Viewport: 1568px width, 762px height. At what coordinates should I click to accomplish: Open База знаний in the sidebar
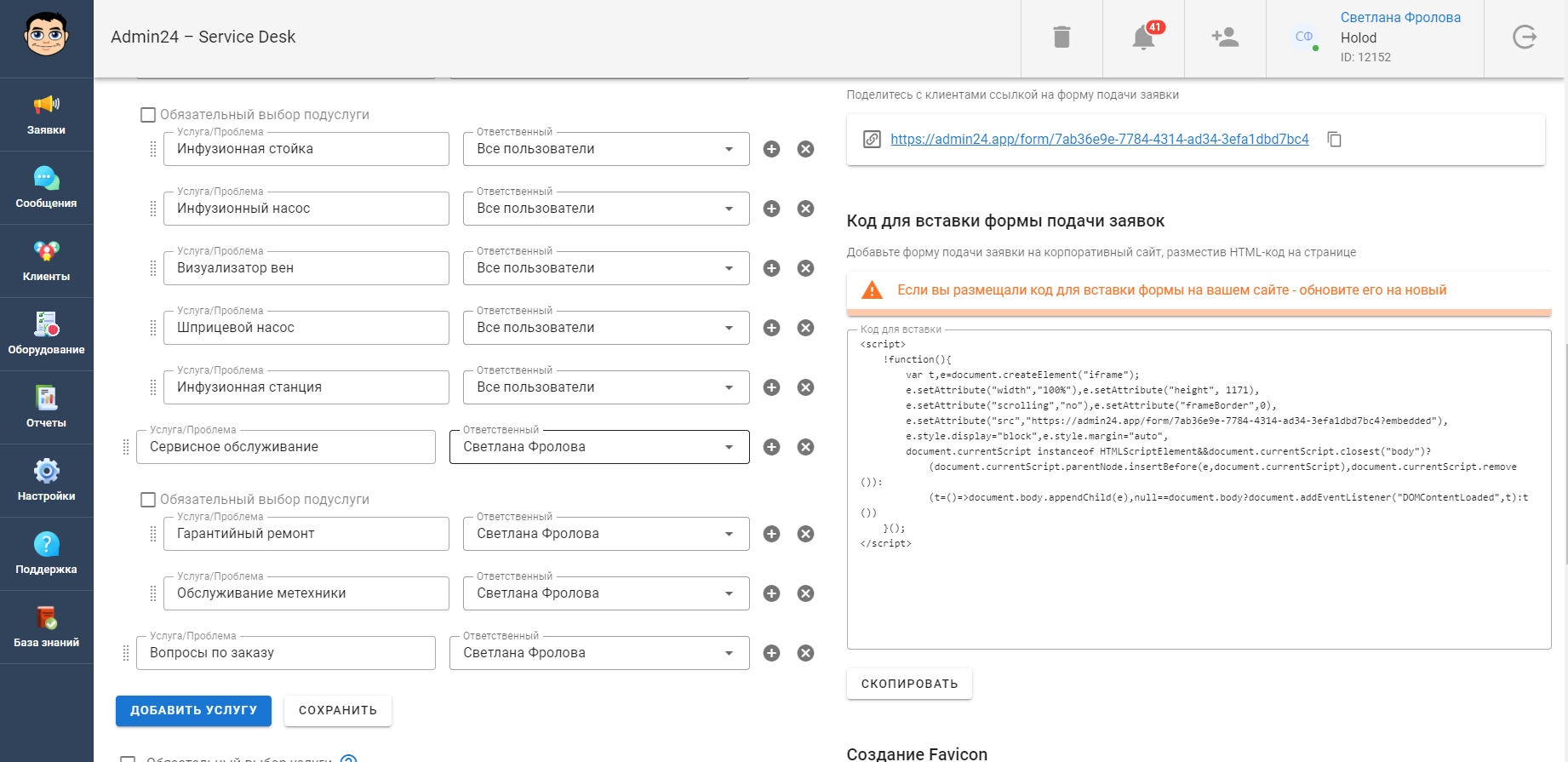point(46,627)
